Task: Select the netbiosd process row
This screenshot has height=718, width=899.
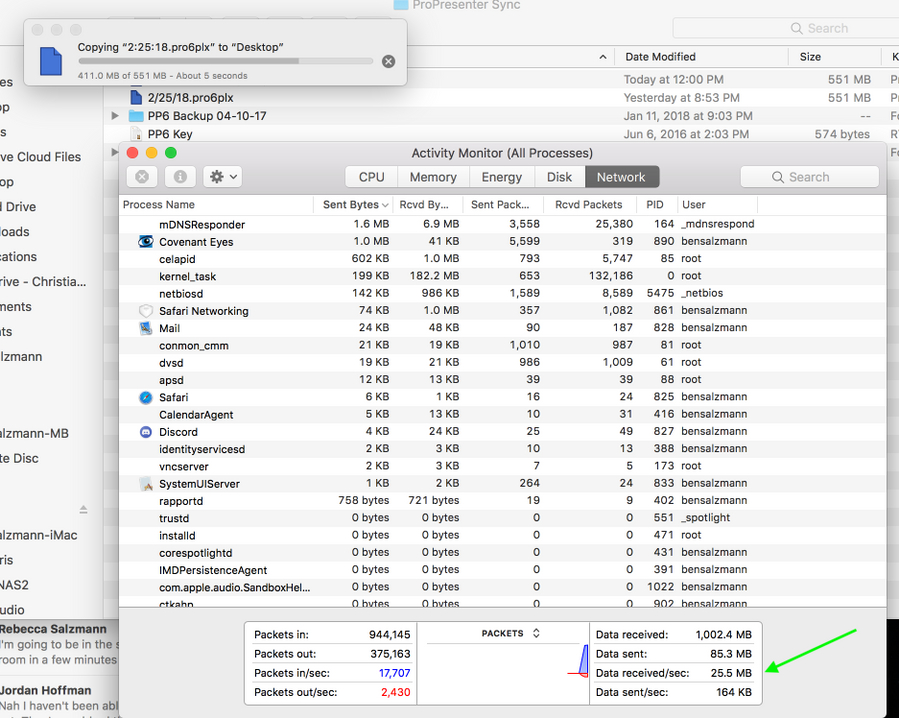Action: tap(502, 293)
